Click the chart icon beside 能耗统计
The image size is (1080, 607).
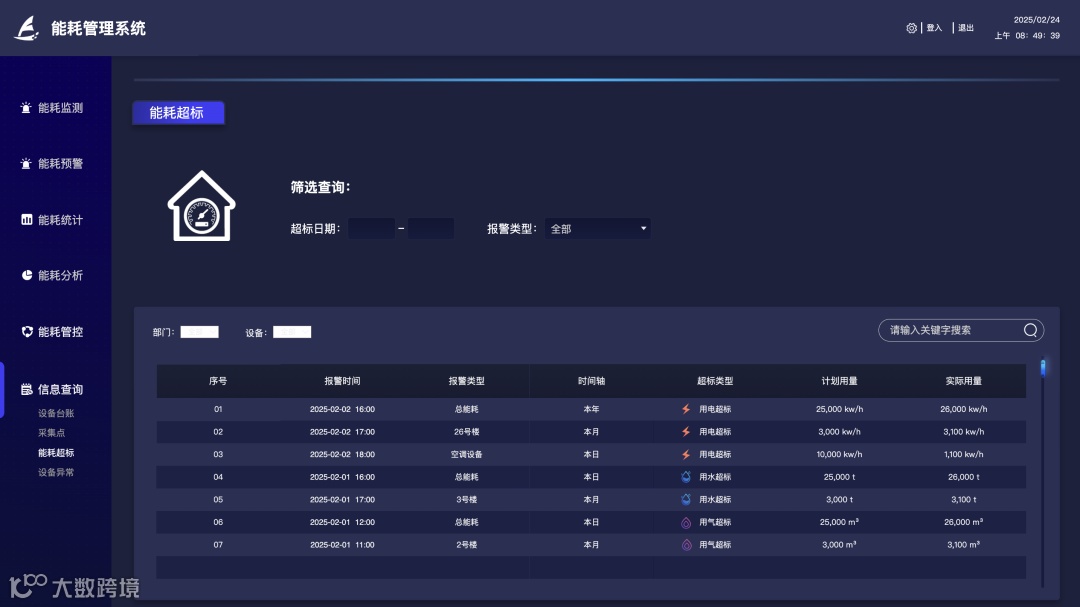pos(26,219)
